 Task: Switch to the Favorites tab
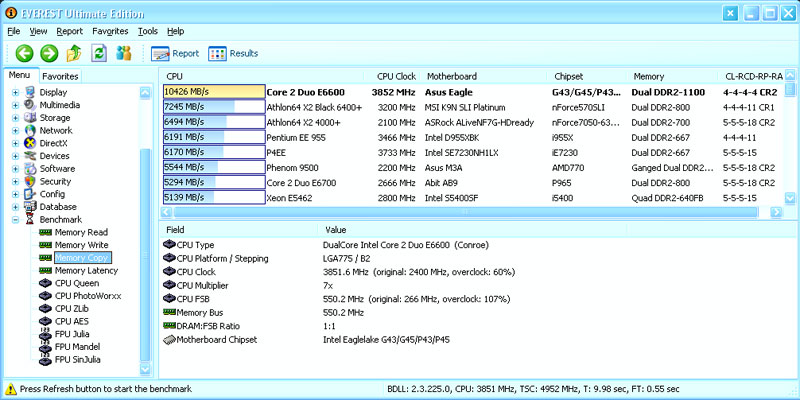coord(60,77)
